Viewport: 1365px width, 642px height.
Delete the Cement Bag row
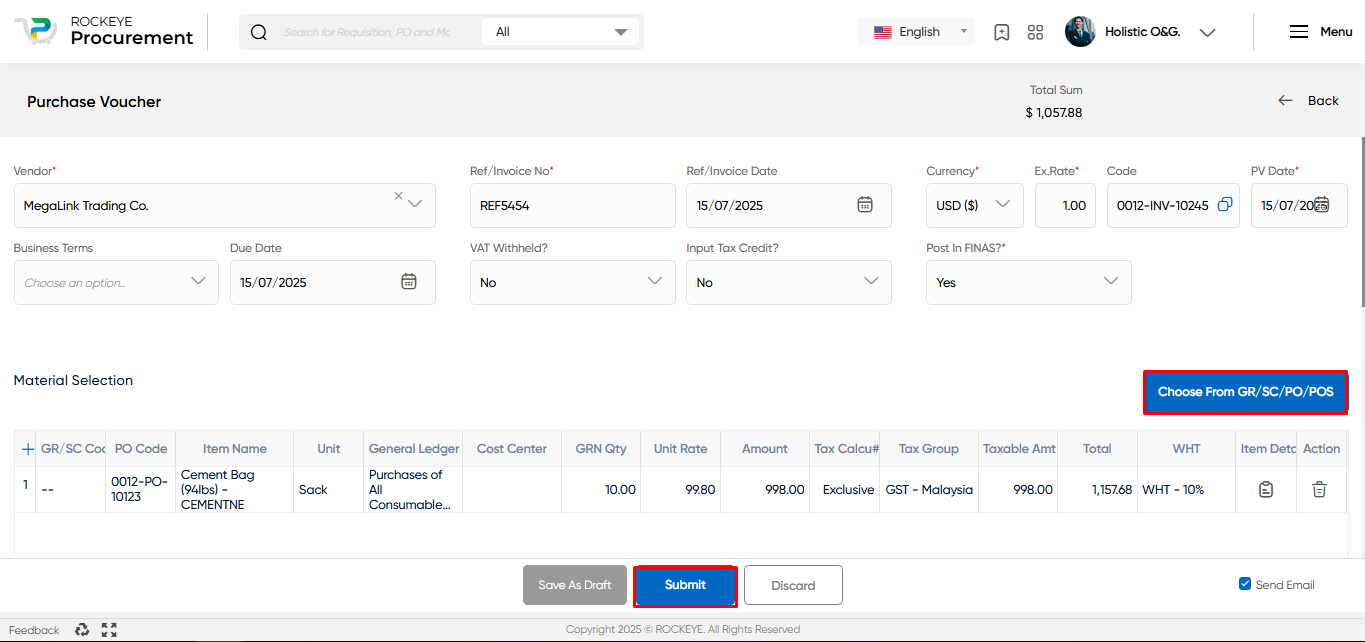pos(1319,489)
